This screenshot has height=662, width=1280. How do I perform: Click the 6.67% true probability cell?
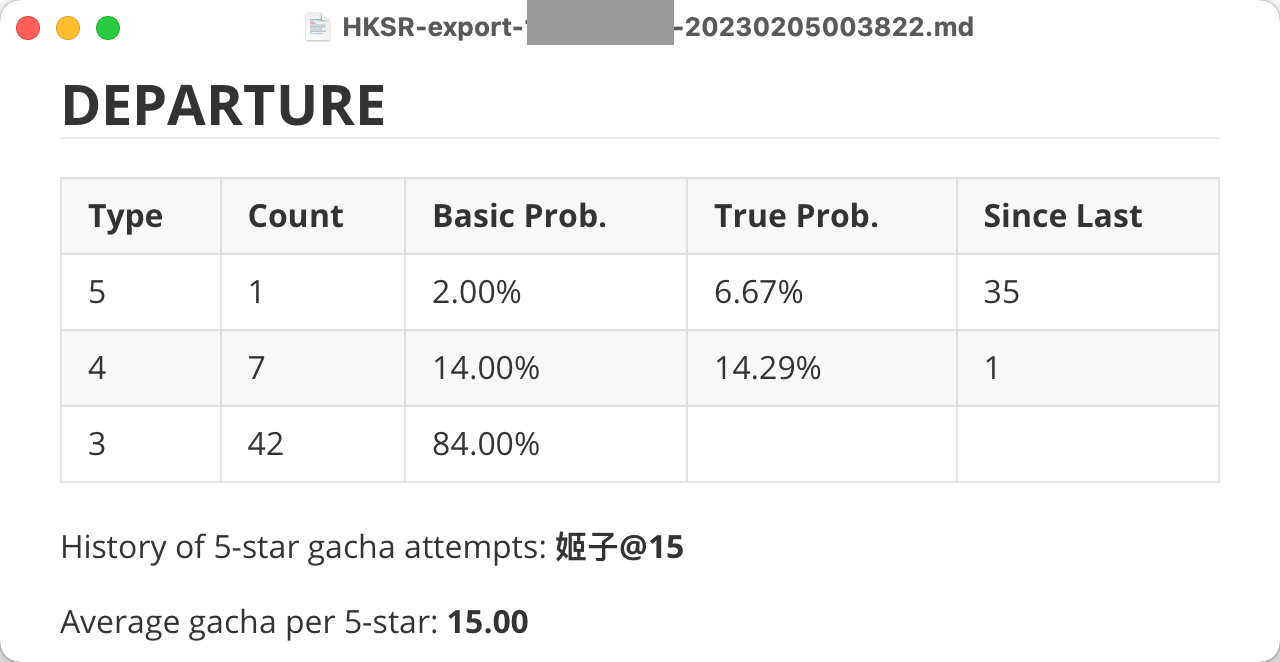822,292
